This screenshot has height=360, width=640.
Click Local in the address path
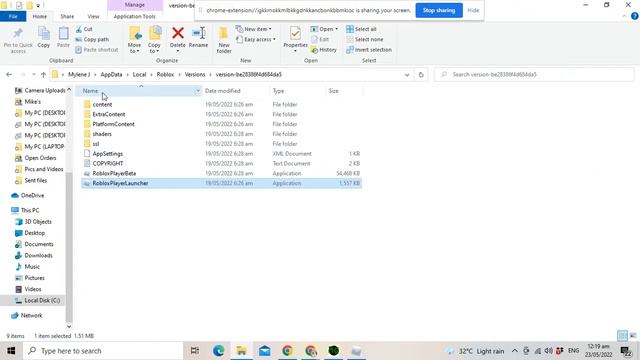[x=139, y=75]
